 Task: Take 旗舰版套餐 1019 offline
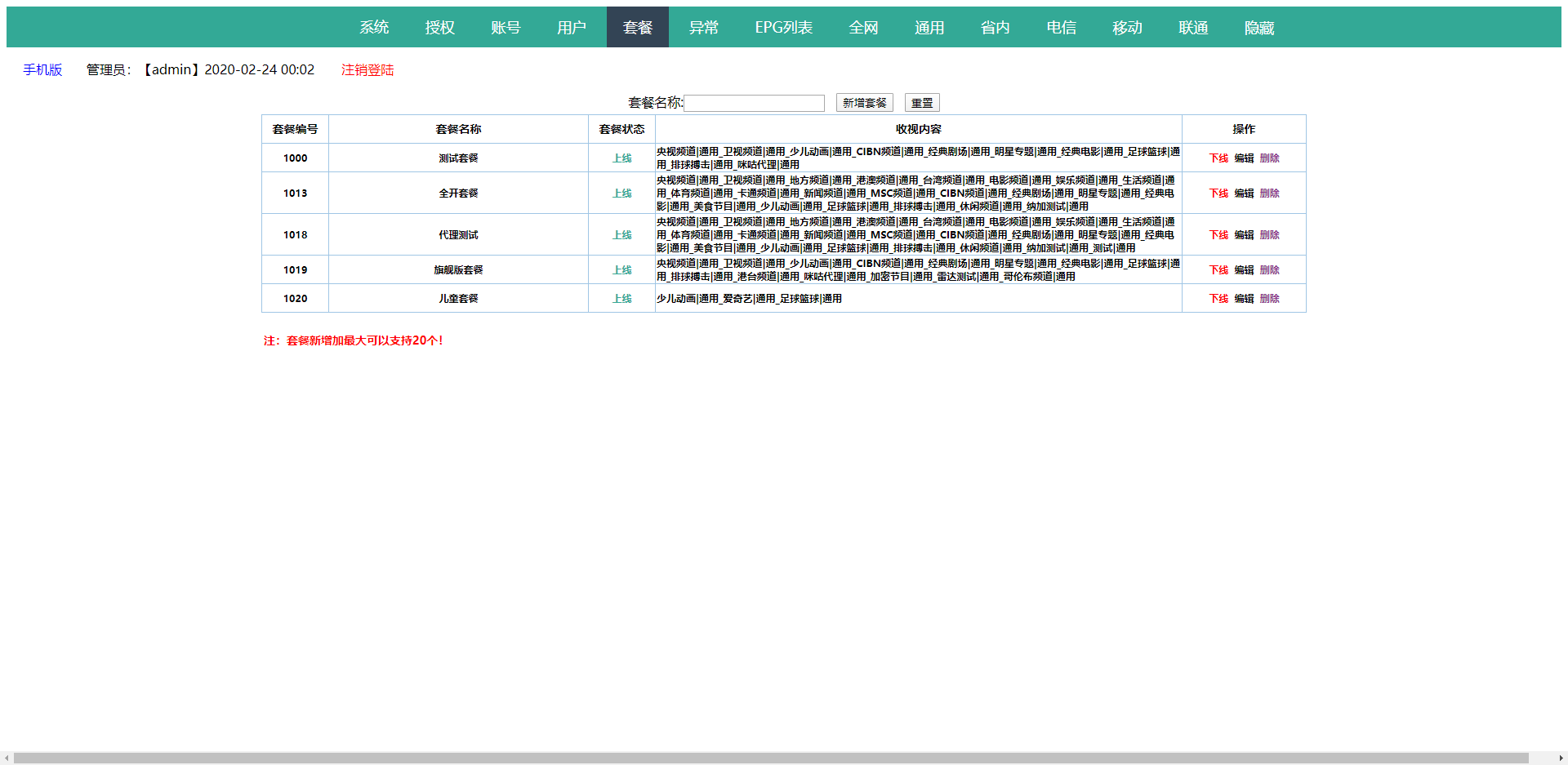tap(1218, 270)
